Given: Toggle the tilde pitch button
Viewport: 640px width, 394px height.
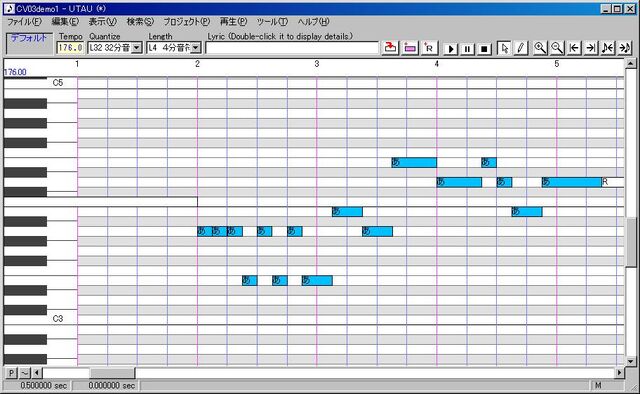Looking at the screenshot, I should click(25, 373).
